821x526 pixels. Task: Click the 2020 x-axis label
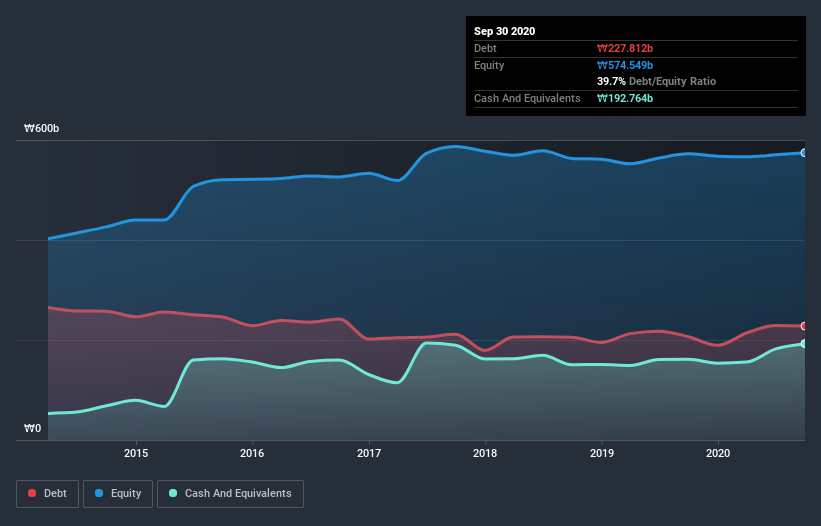coord(718,453)
